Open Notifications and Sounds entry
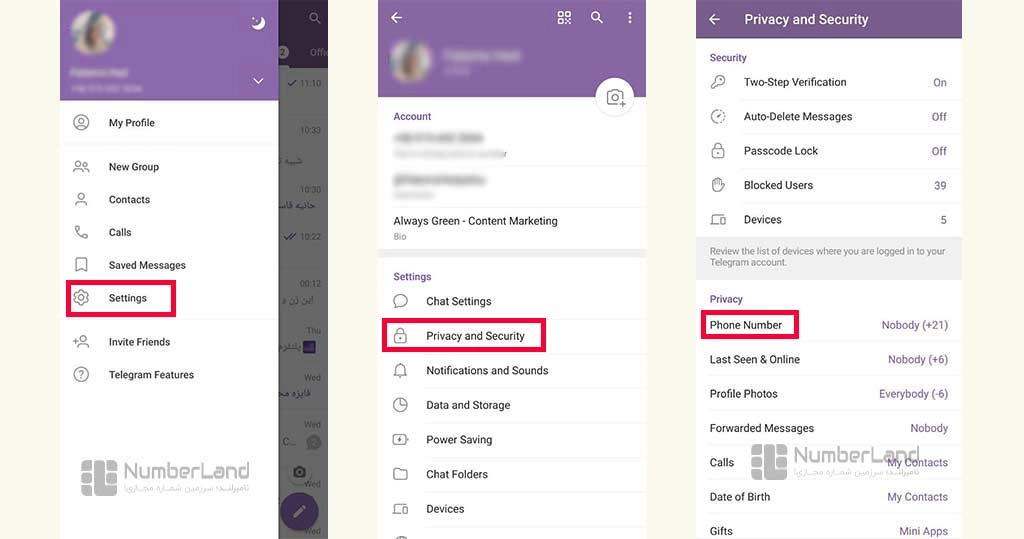 click(487, 370)
